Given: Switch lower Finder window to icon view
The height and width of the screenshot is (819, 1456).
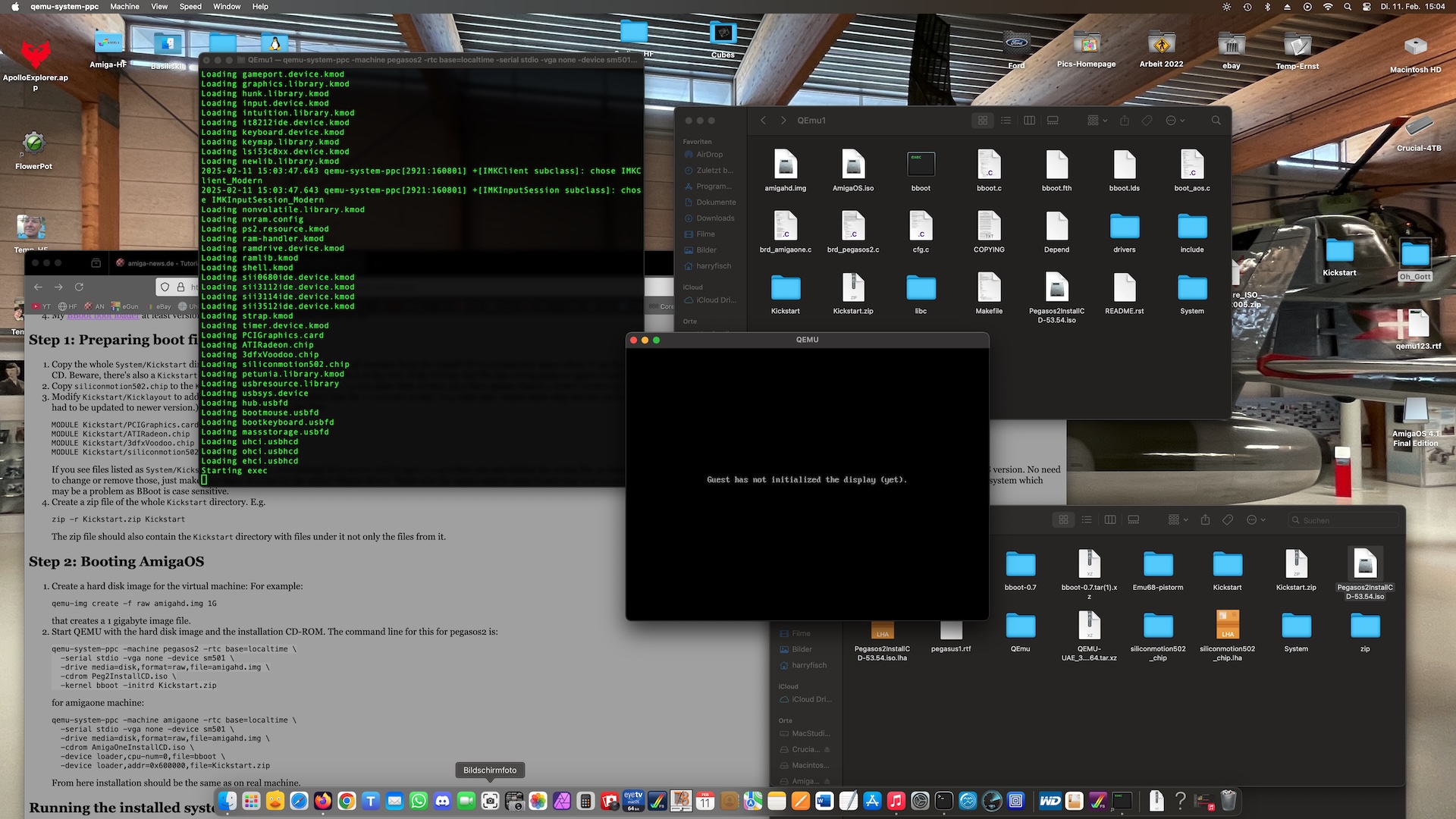Looking at the screenshot, I should click(x=1063, y=519).
